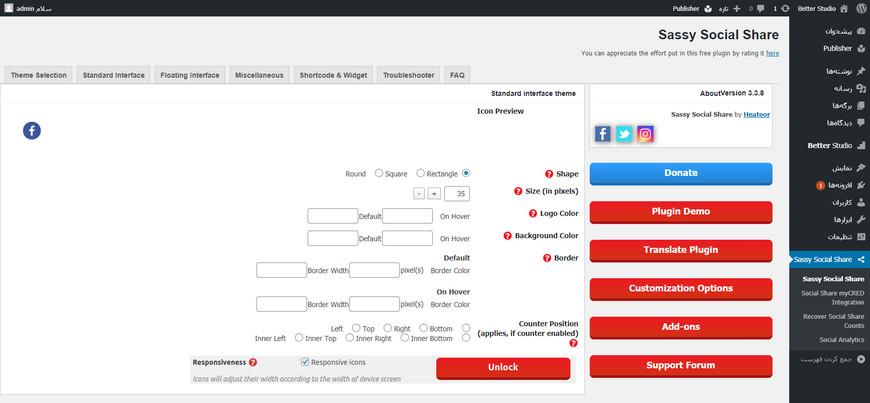The height and width of the screenshot is (403, 870).
Task: Switch to the Theme Selection tab
Action: click(x=38, y=75)
